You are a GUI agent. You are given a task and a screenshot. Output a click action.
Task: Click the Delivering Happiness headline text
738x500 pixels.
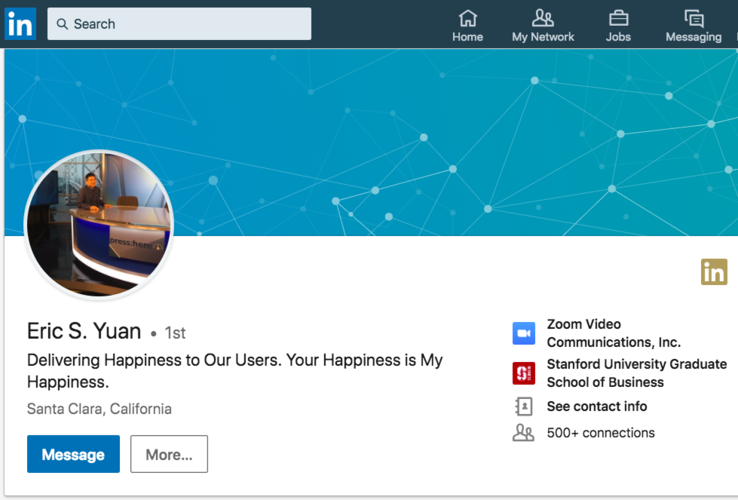[x=234, y=371]
